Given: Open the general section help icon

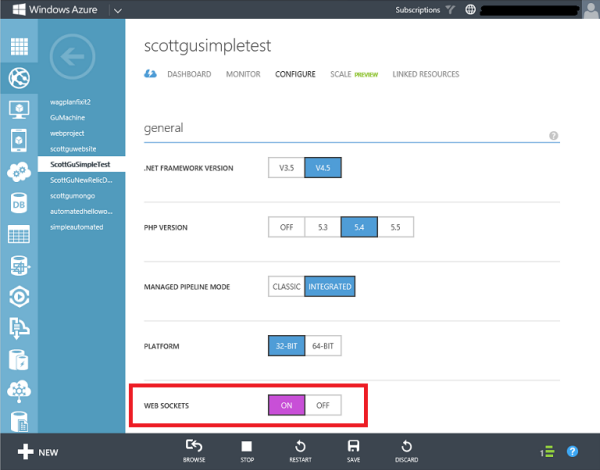Looking at the screenshot, I should (x=553, y=135).
